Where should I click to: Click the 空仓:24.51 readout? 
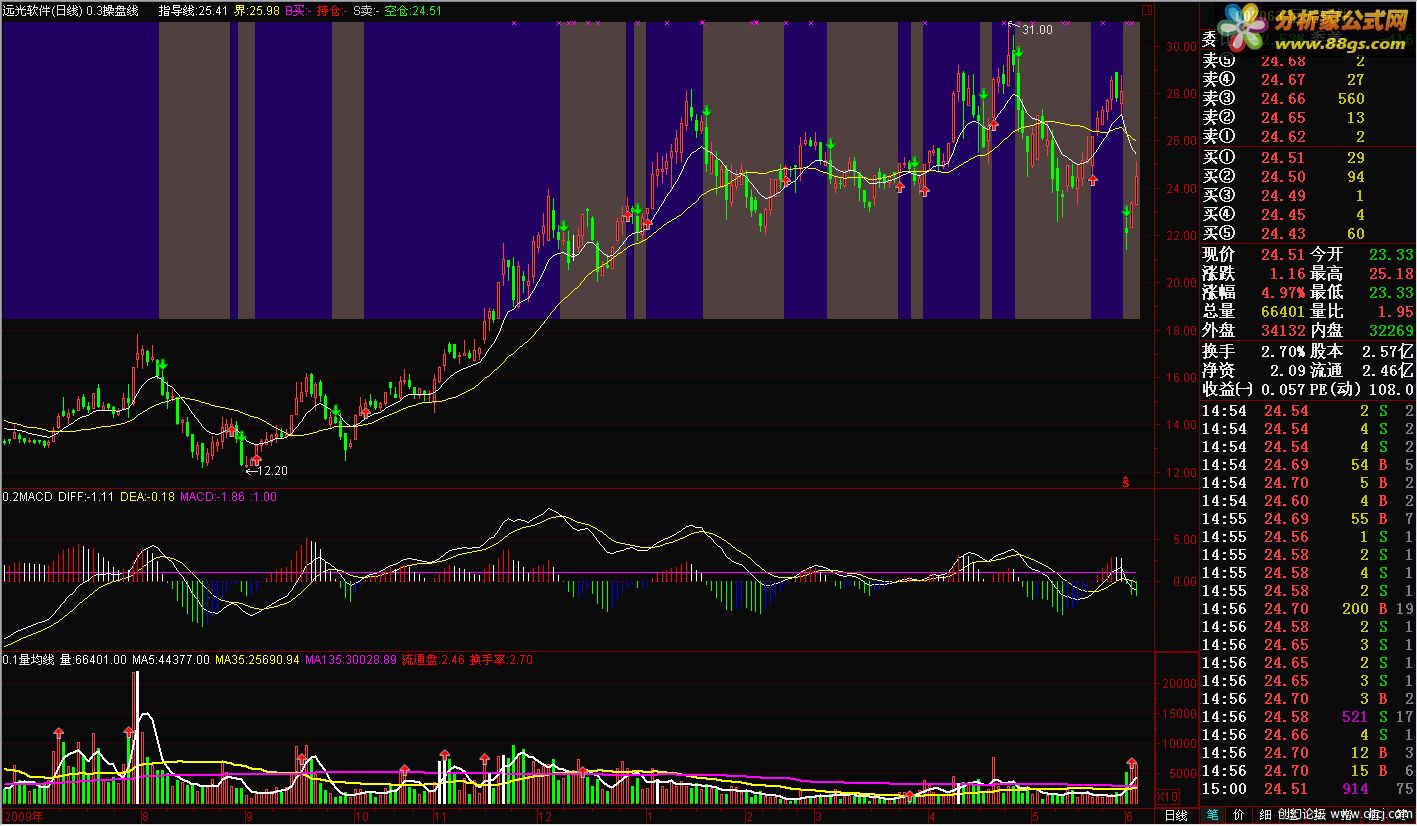tap(413, 10)
